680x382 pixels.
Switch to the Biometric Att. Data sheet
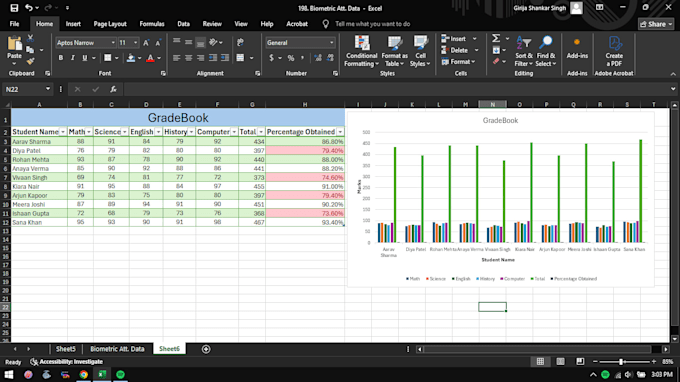point(117,349)
